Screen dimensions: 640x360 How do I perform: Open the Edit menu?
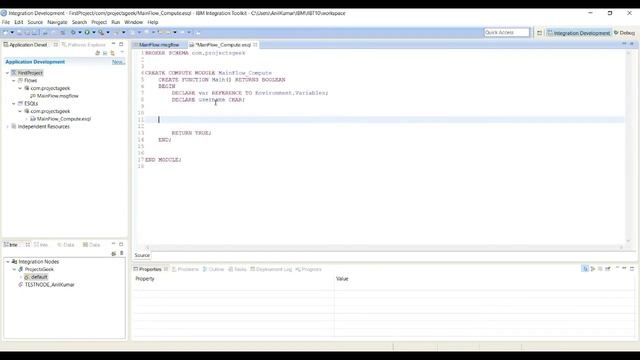(19, 22)
